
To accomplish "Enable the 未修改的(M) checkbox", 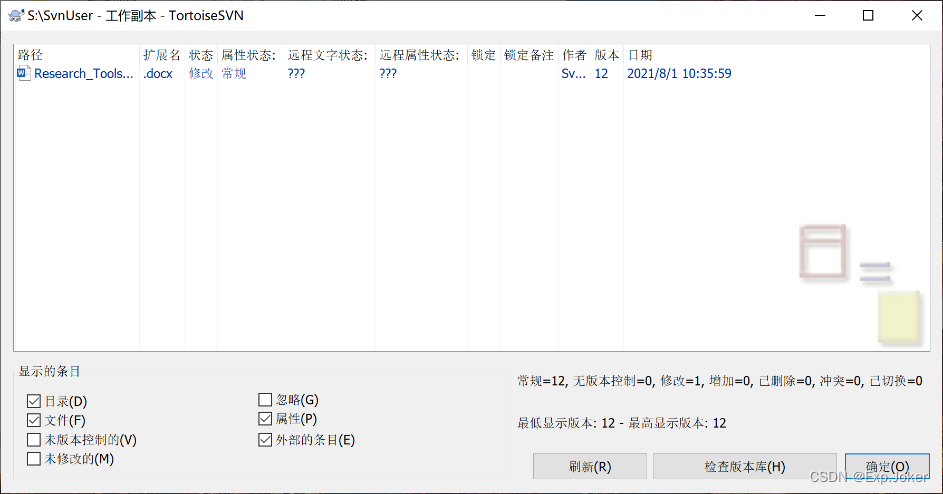I will point(35,458).
